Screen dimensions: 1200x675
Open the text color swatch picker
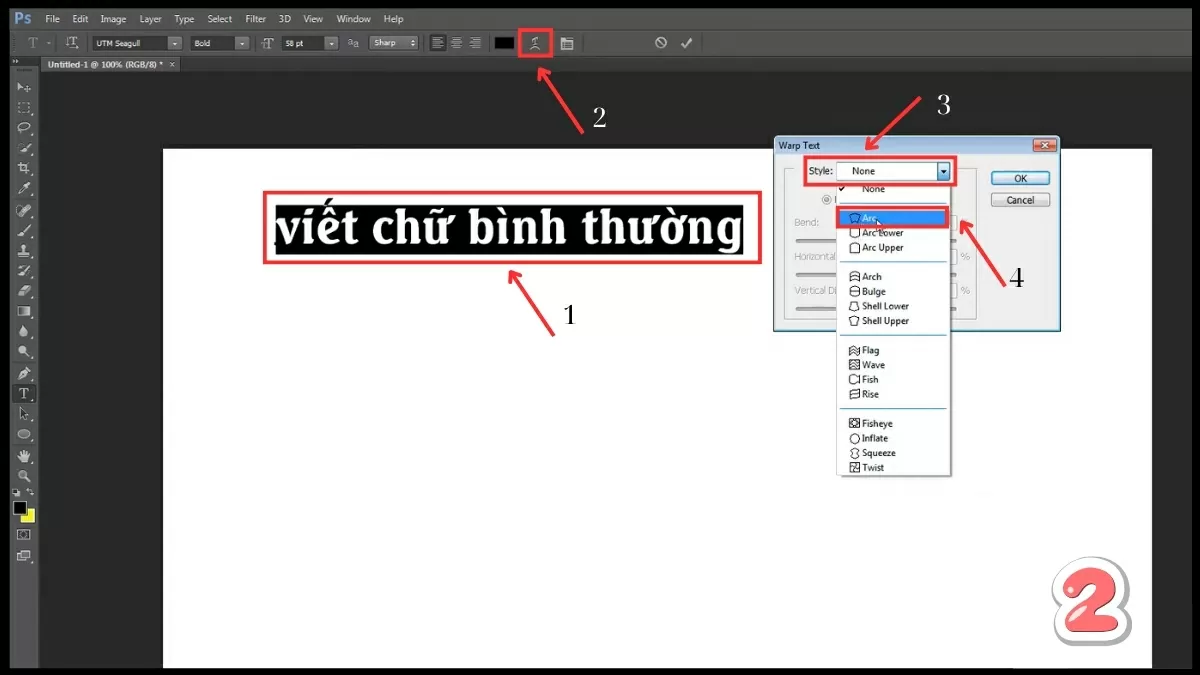click(x=502, y=42)
